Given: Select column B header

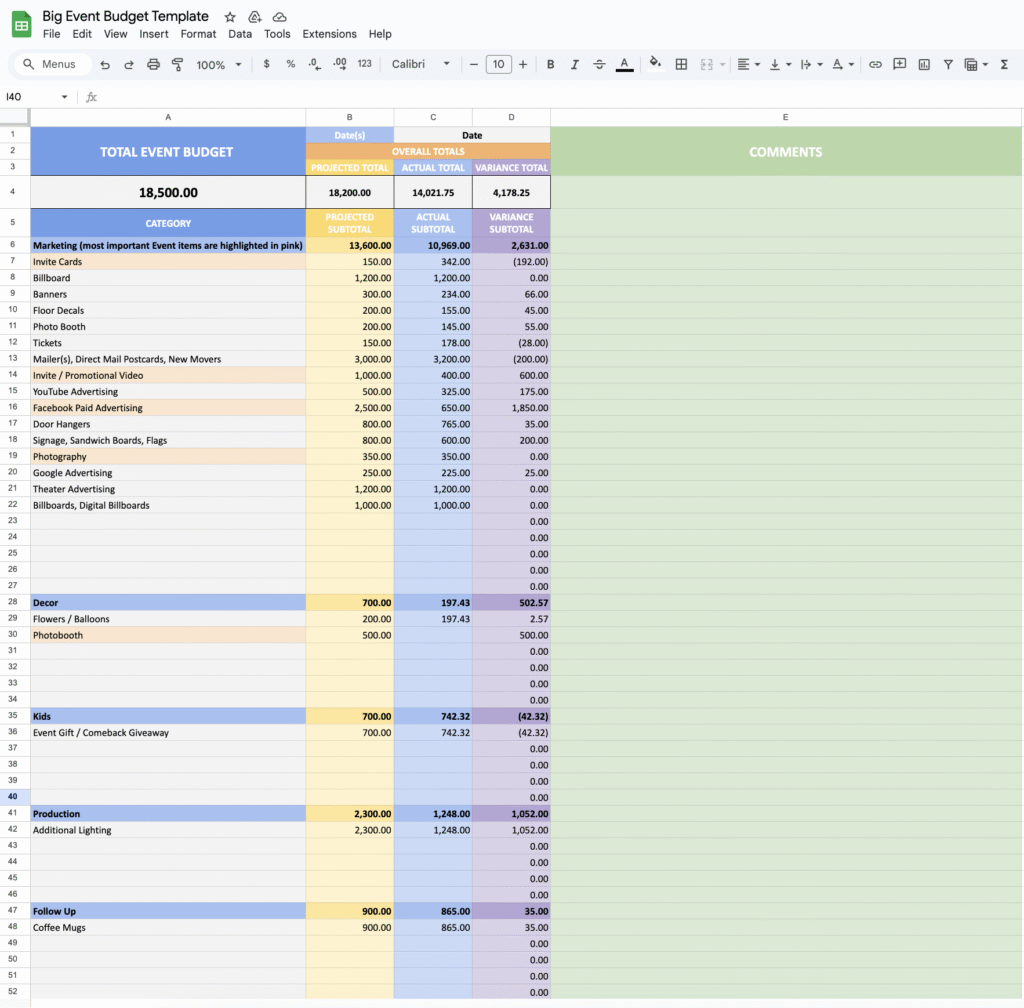Looking at the screenshot, I should [x=349, y=117].
